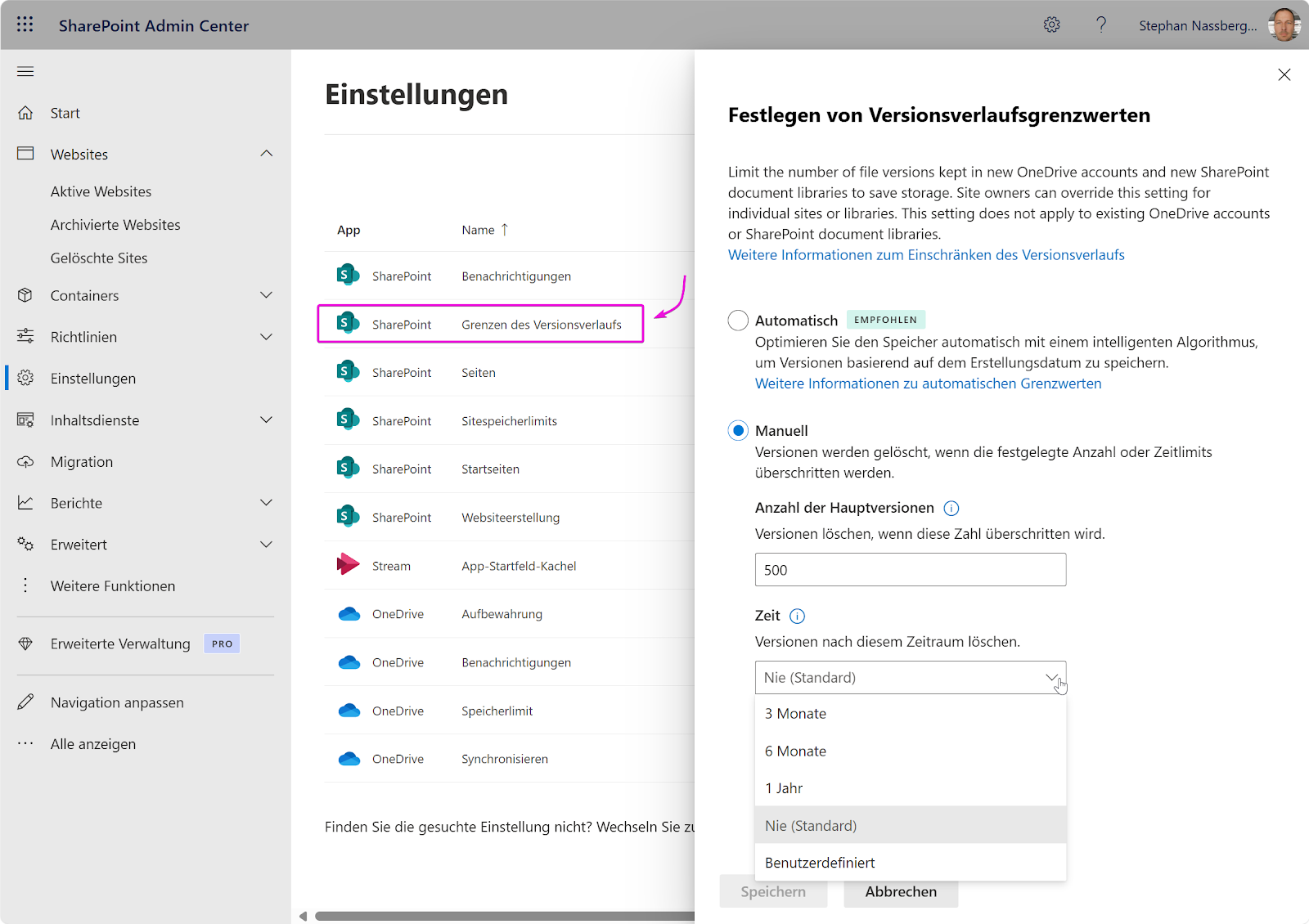This screenshot has height=924, width=1309.
Task: Click the Containers cube icon
Action: [25, 295]
